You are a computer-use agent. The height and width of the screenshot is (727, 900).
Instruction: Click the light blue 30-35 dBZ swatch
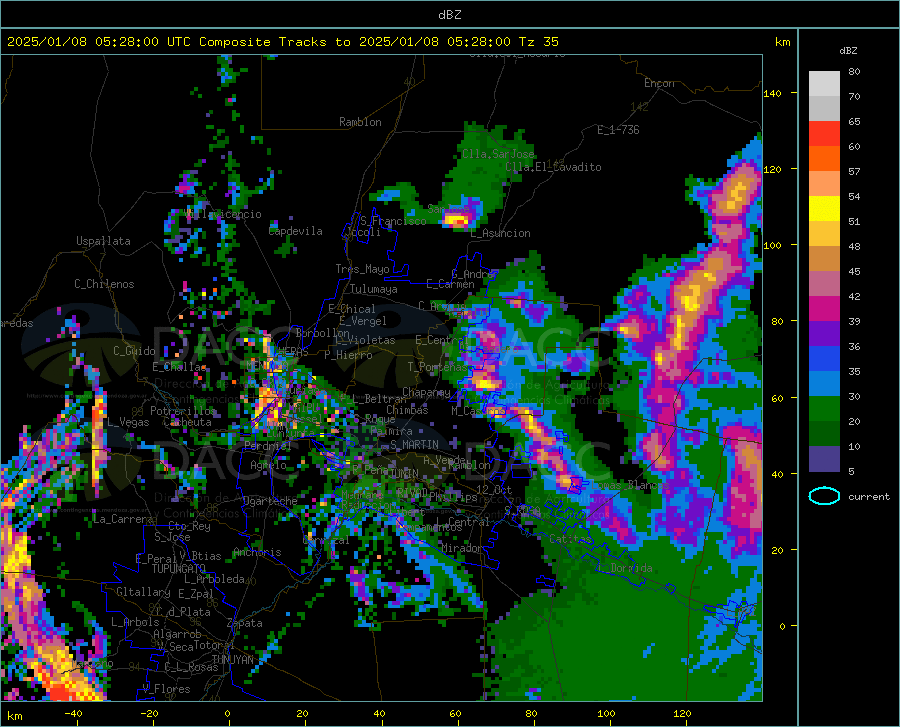click(824, 383)
